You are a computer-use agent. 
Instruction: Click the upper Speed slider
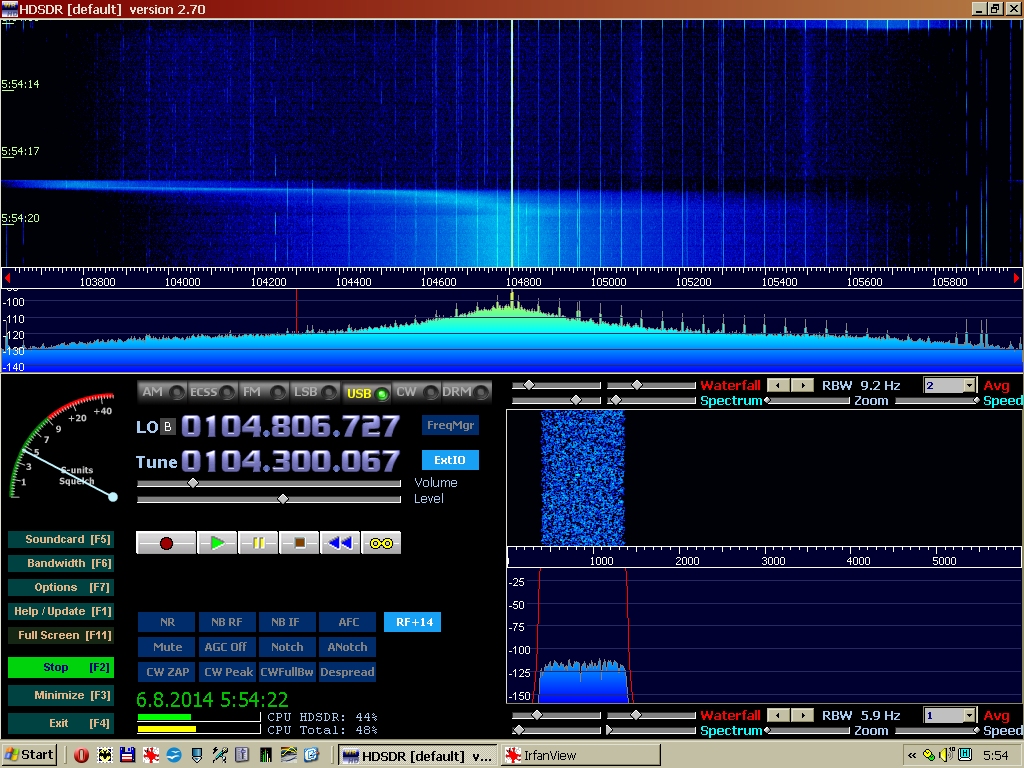(937, 400)
